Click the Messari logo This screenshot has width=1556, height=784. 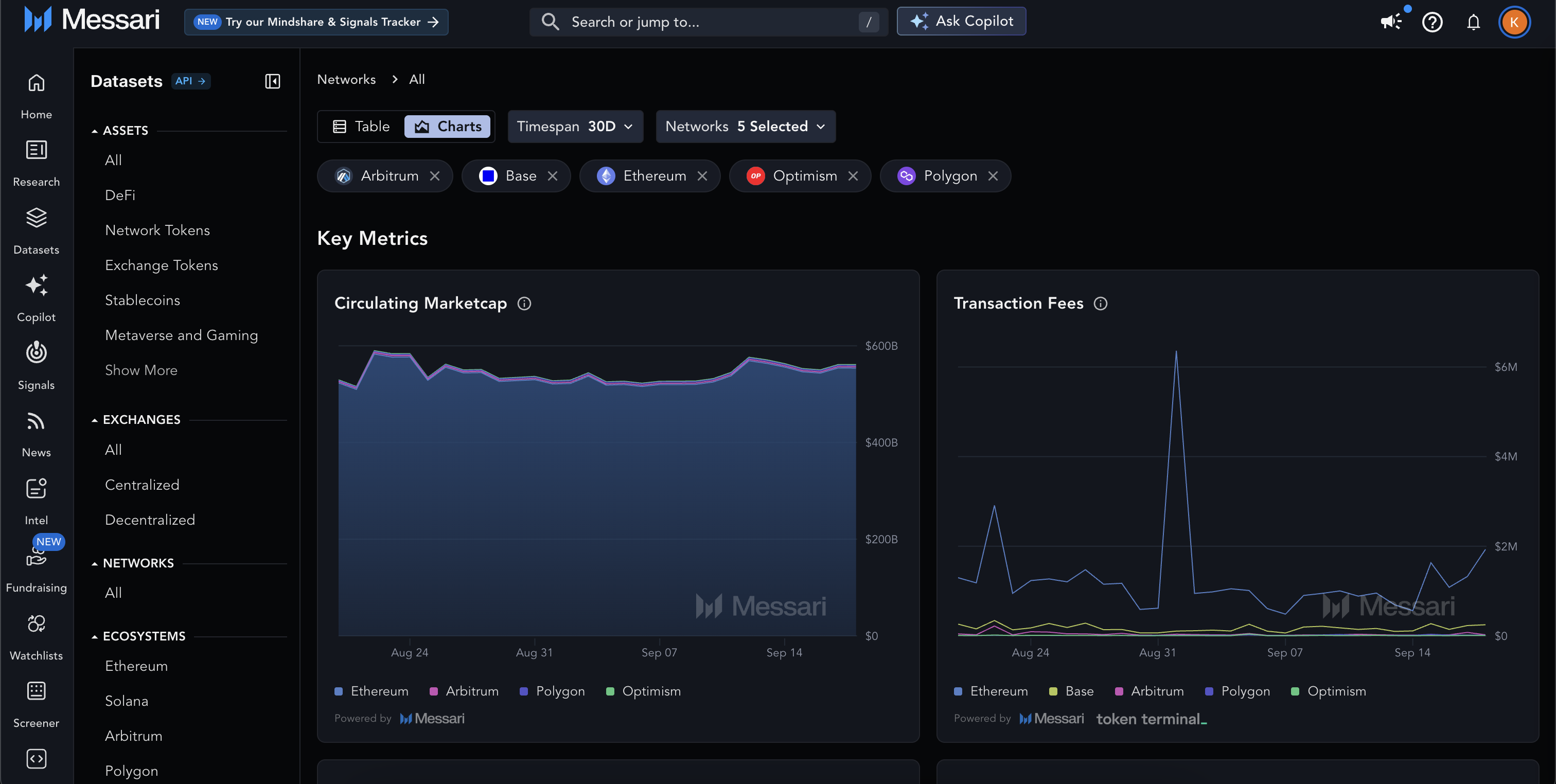coord(92,21)
